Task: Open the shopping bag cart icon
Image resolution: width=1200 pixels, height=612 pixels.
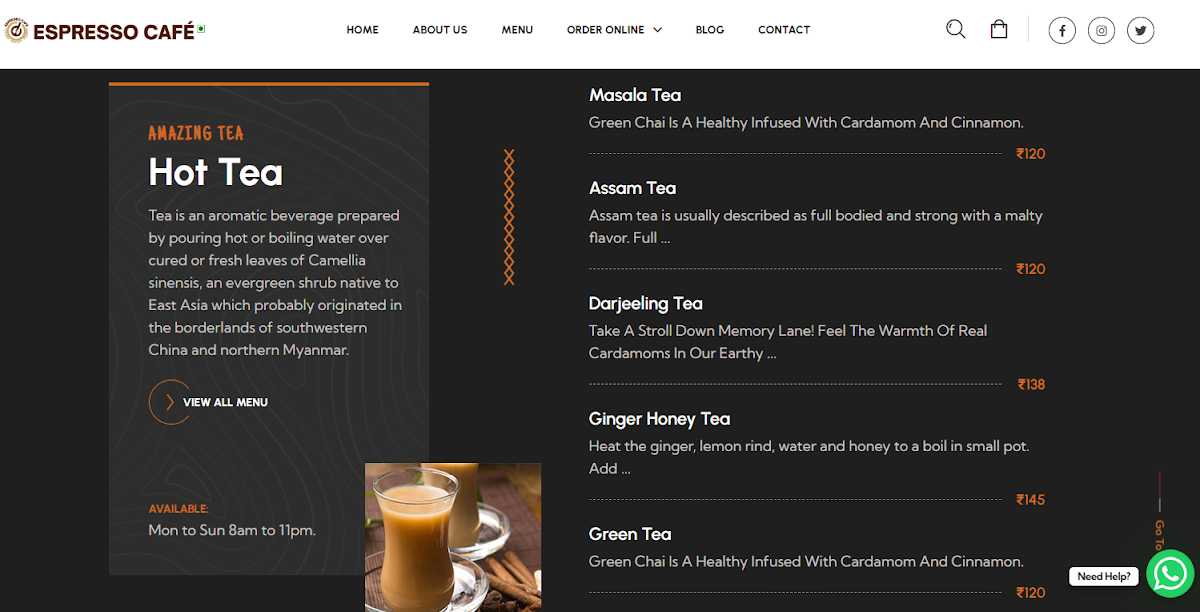Action: tap(998, 29)
